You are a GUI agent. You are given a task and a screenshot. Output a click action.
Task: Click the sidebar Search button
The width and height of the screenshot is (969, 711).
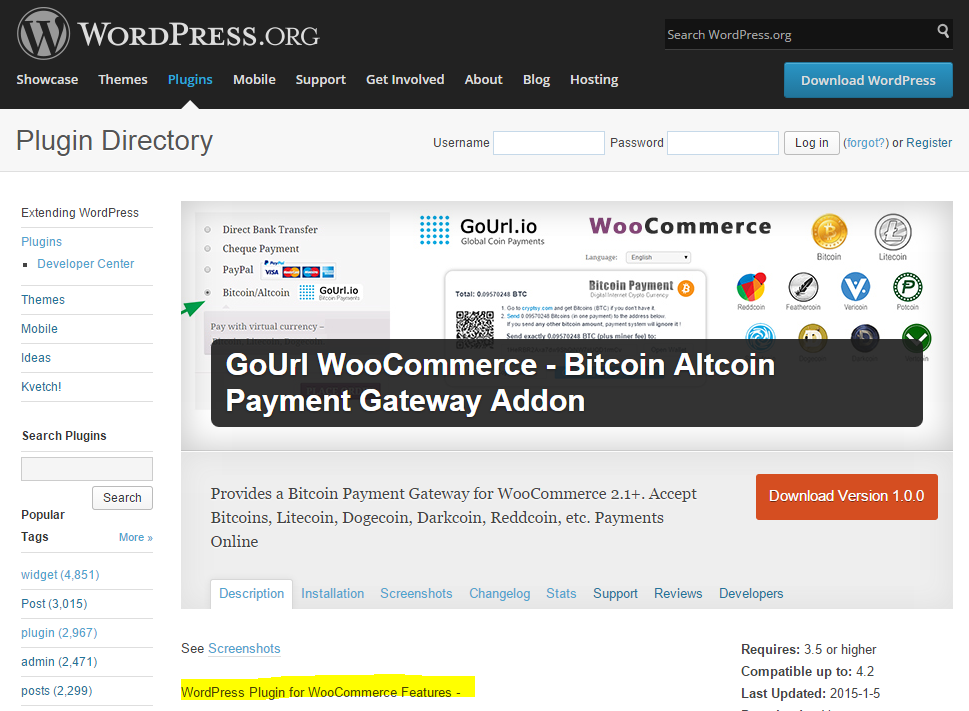pos(122,498)
